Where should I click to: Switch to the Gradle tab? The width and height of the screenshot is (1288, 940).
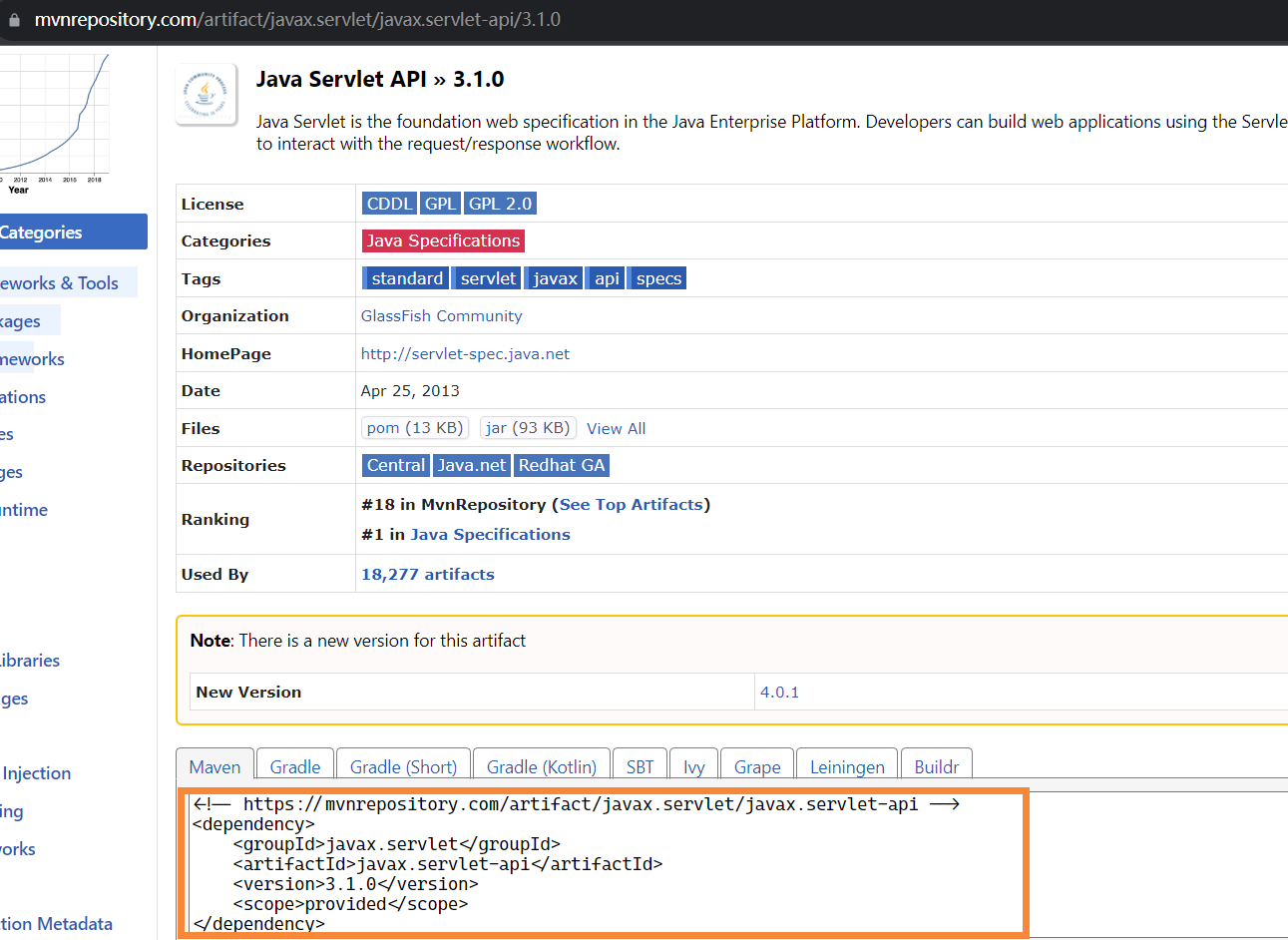[295, 766]
